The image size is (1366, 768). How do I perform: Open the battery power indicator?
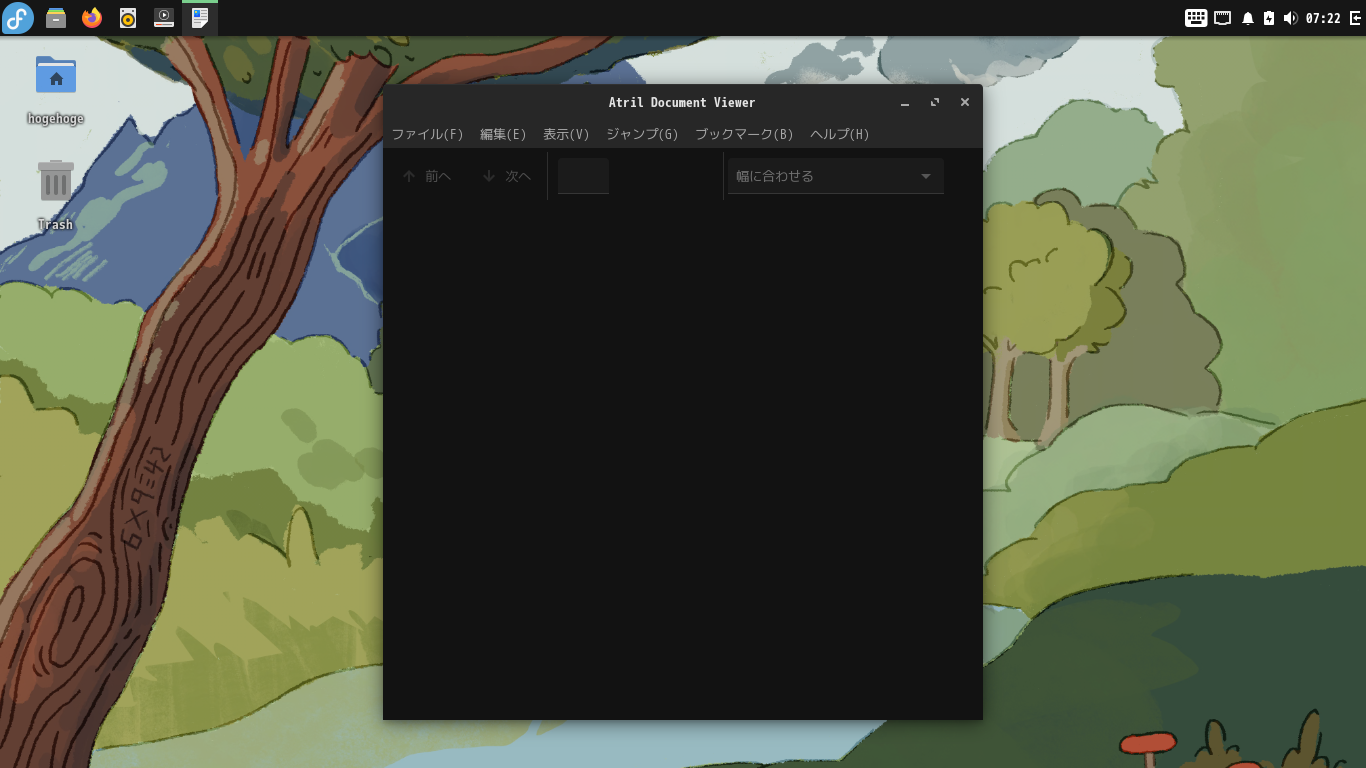tap(1269, 18)
